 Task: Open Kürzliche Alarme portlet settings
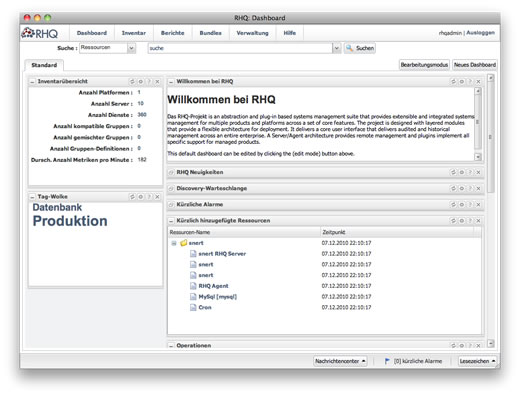tap(462, 204)
